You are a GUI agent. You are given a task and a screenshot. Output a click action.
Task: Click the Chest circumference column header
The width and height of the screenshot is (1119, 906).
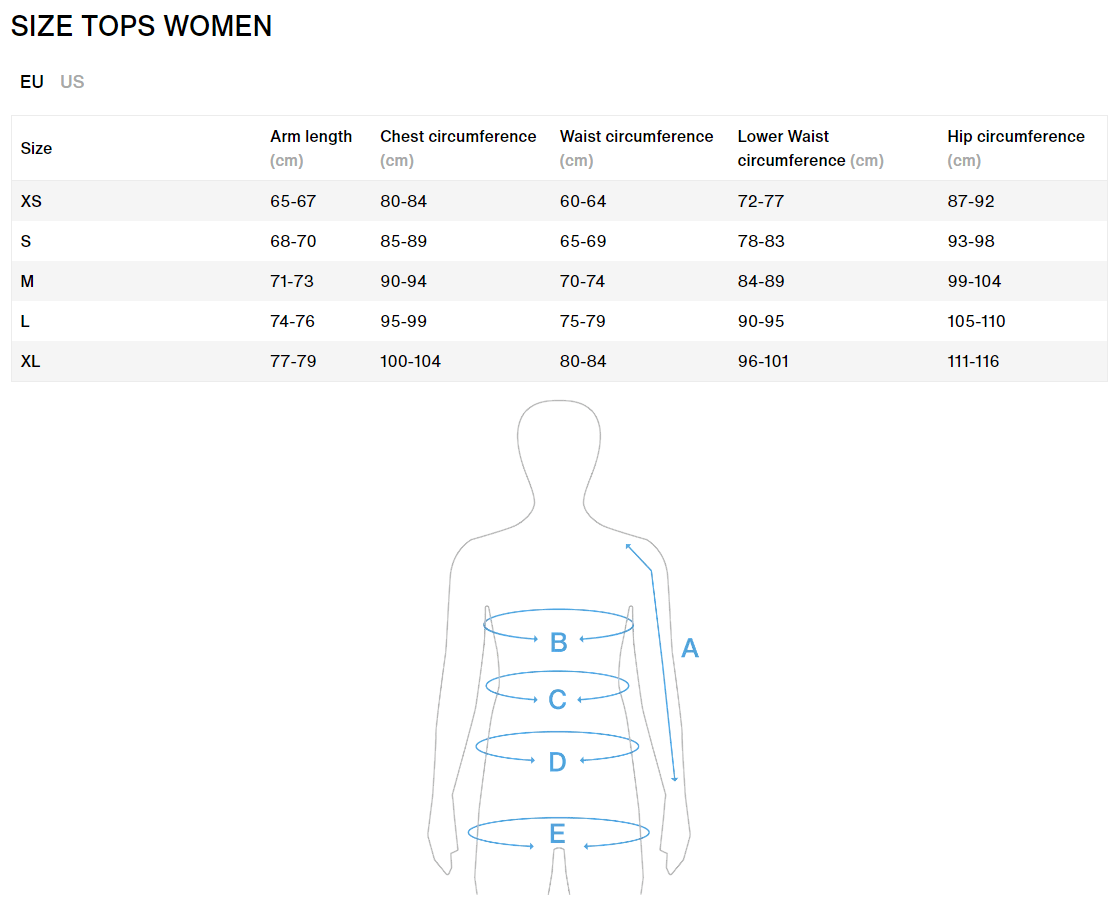pos(458,148)
